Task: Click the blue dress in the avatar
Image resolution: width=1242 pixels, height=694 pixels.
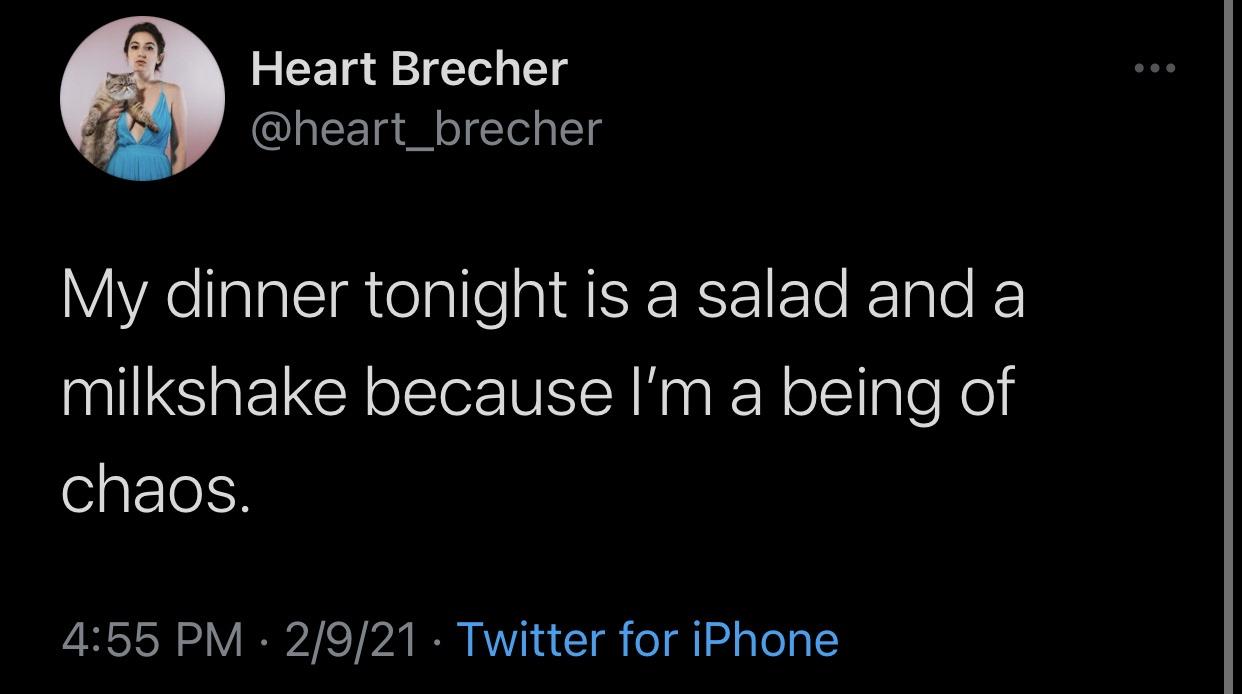Action: [x=142, y=155]
